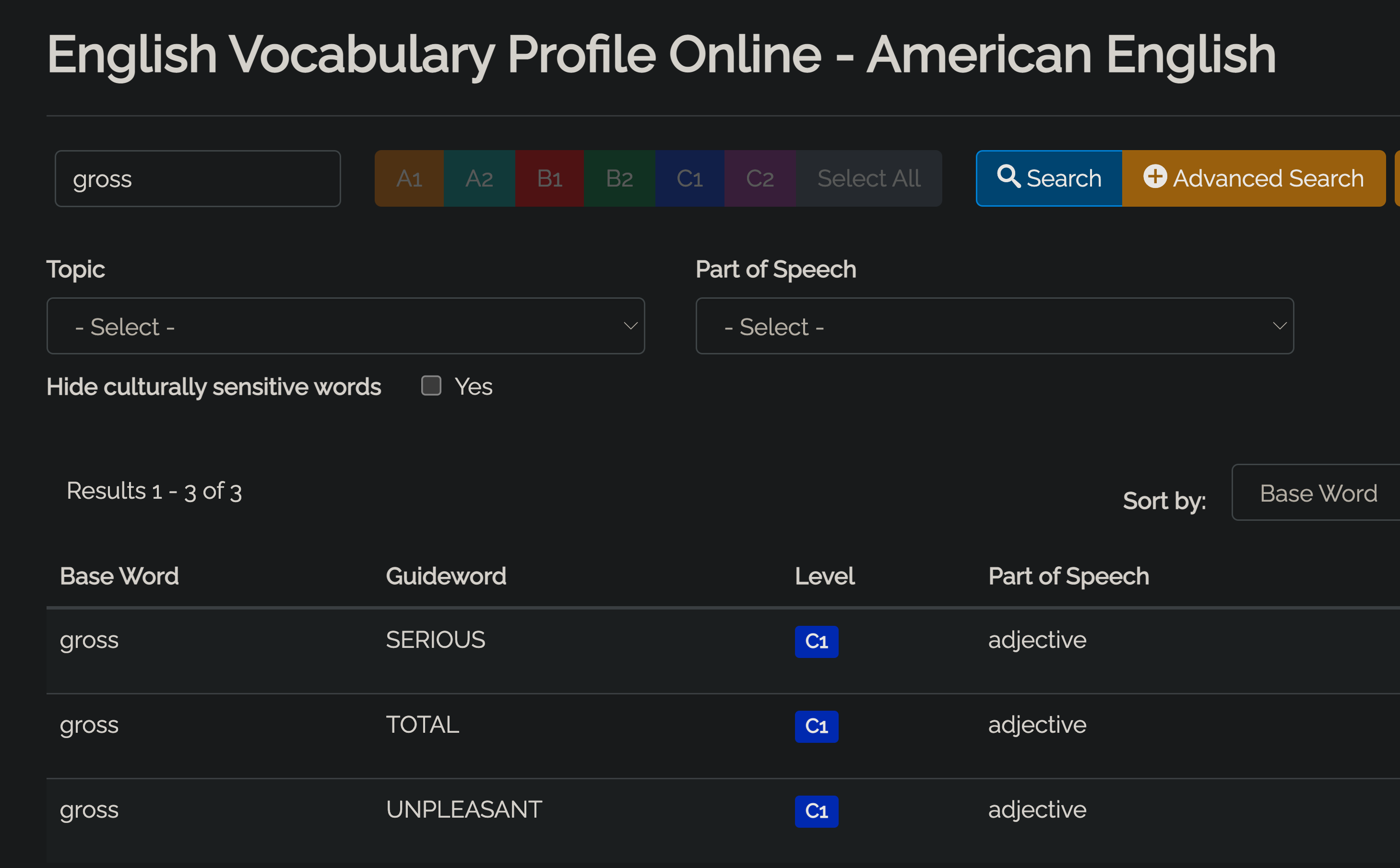
Task: Toggle the B1 level filter
Action: click(549, 178)
